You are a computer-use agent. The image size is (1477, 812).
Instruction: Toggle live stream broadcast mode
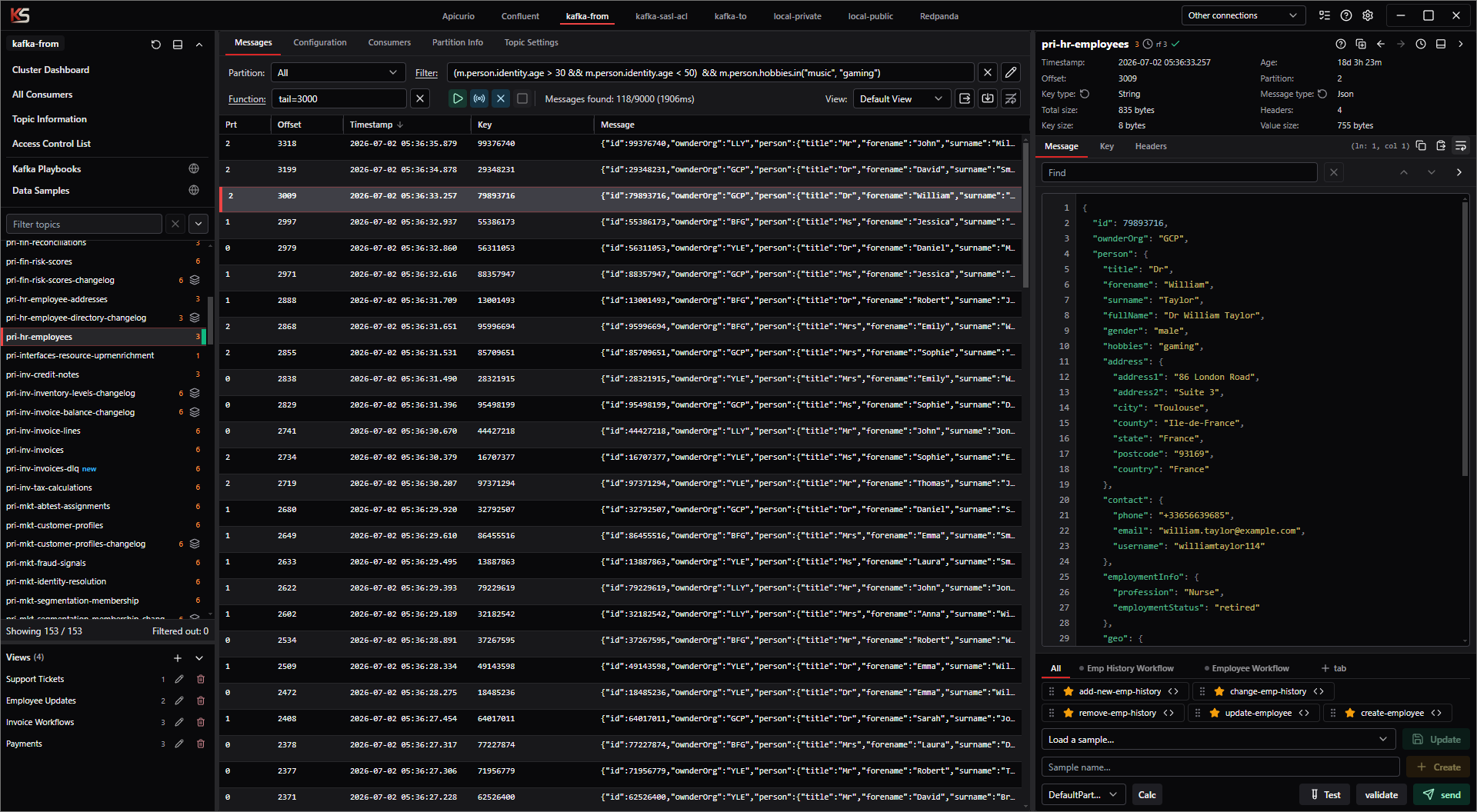pyautogui.click(x=479, y=98)
